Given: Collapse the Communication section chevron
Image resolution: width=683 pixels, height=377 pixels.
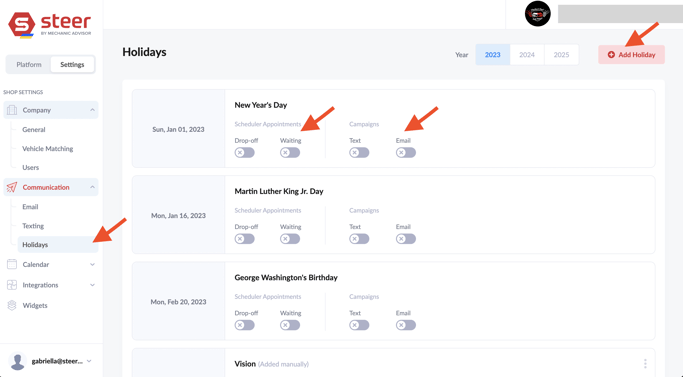Looking at the screenshot, I should 92,187.
